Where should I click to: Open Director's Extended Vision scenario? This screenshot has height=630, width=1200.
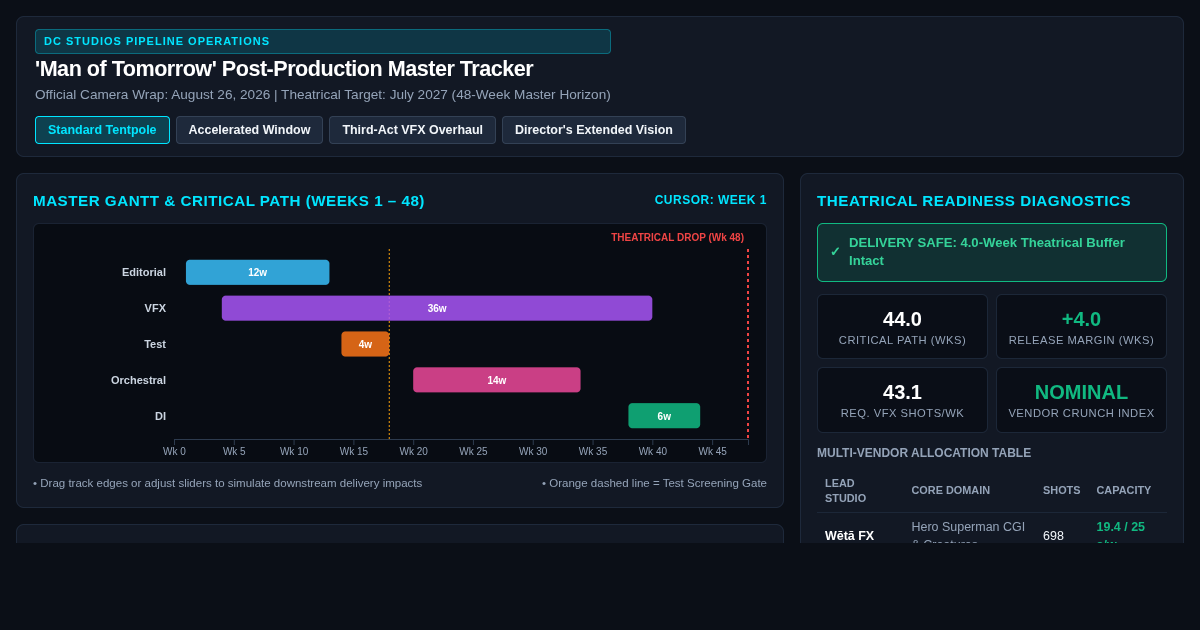[x=594, y=130]
